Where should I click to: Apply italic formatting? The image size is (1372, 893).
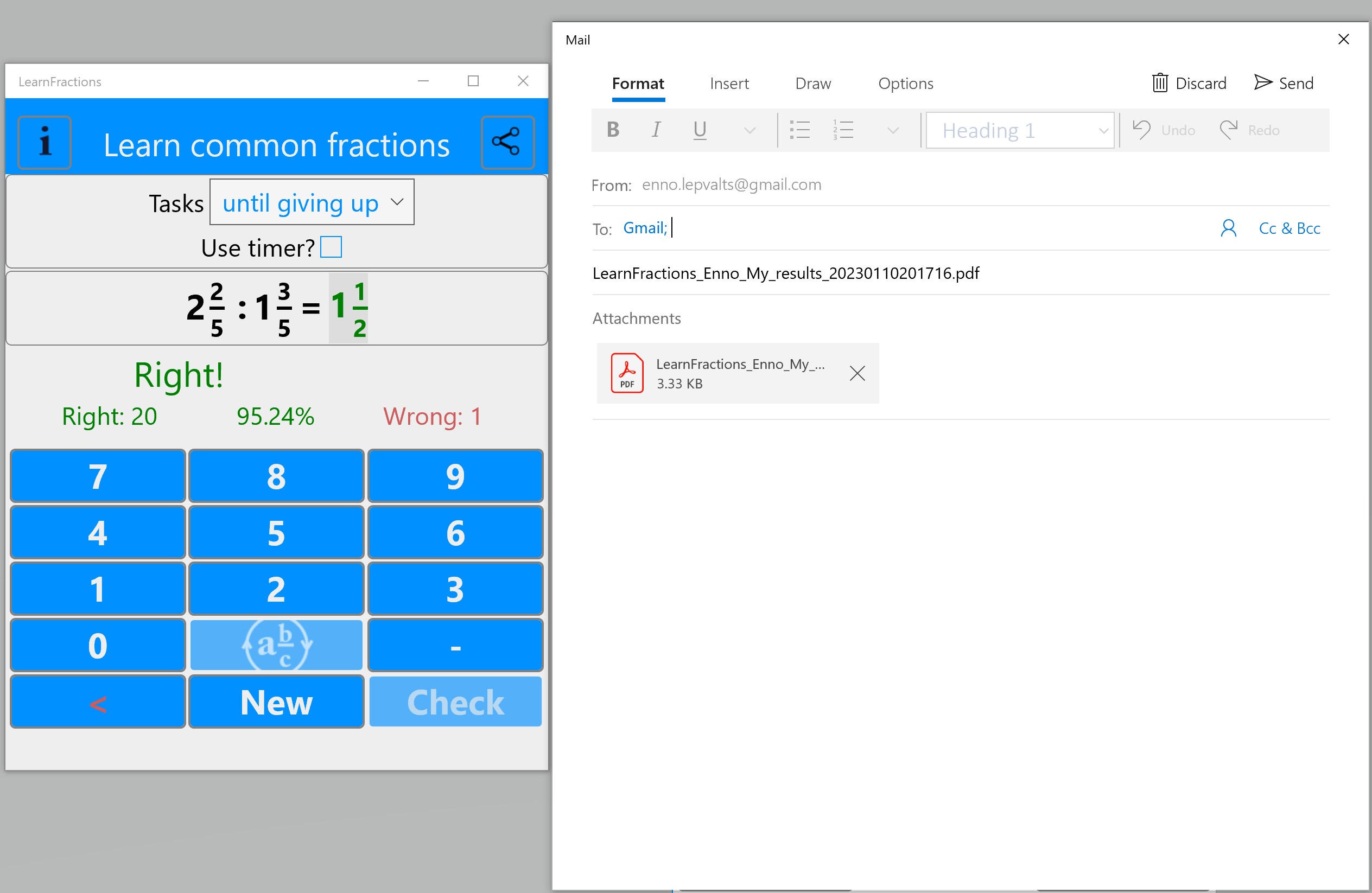point(656,130)
